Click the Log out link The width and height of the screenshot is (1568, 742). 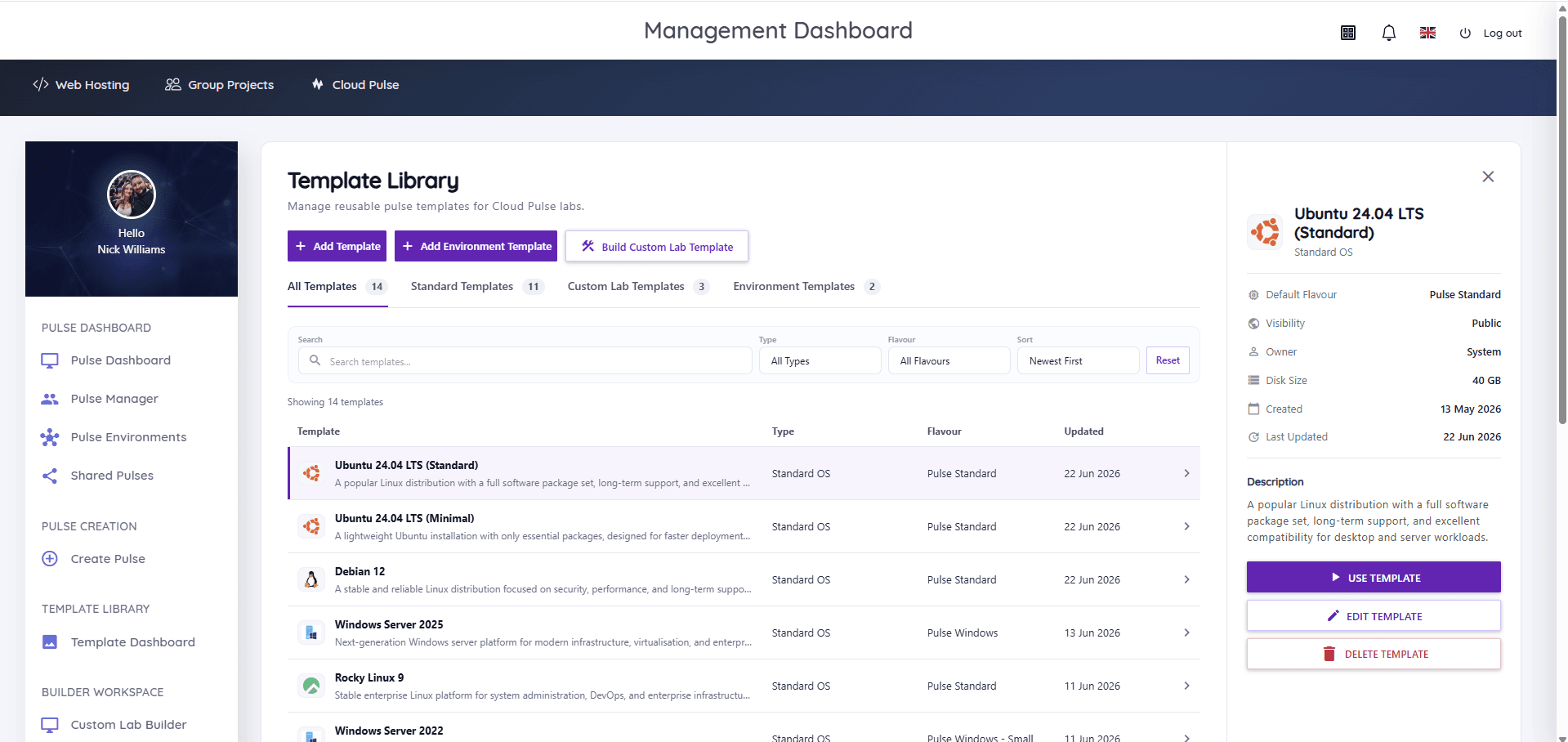tap(1491, 34)
